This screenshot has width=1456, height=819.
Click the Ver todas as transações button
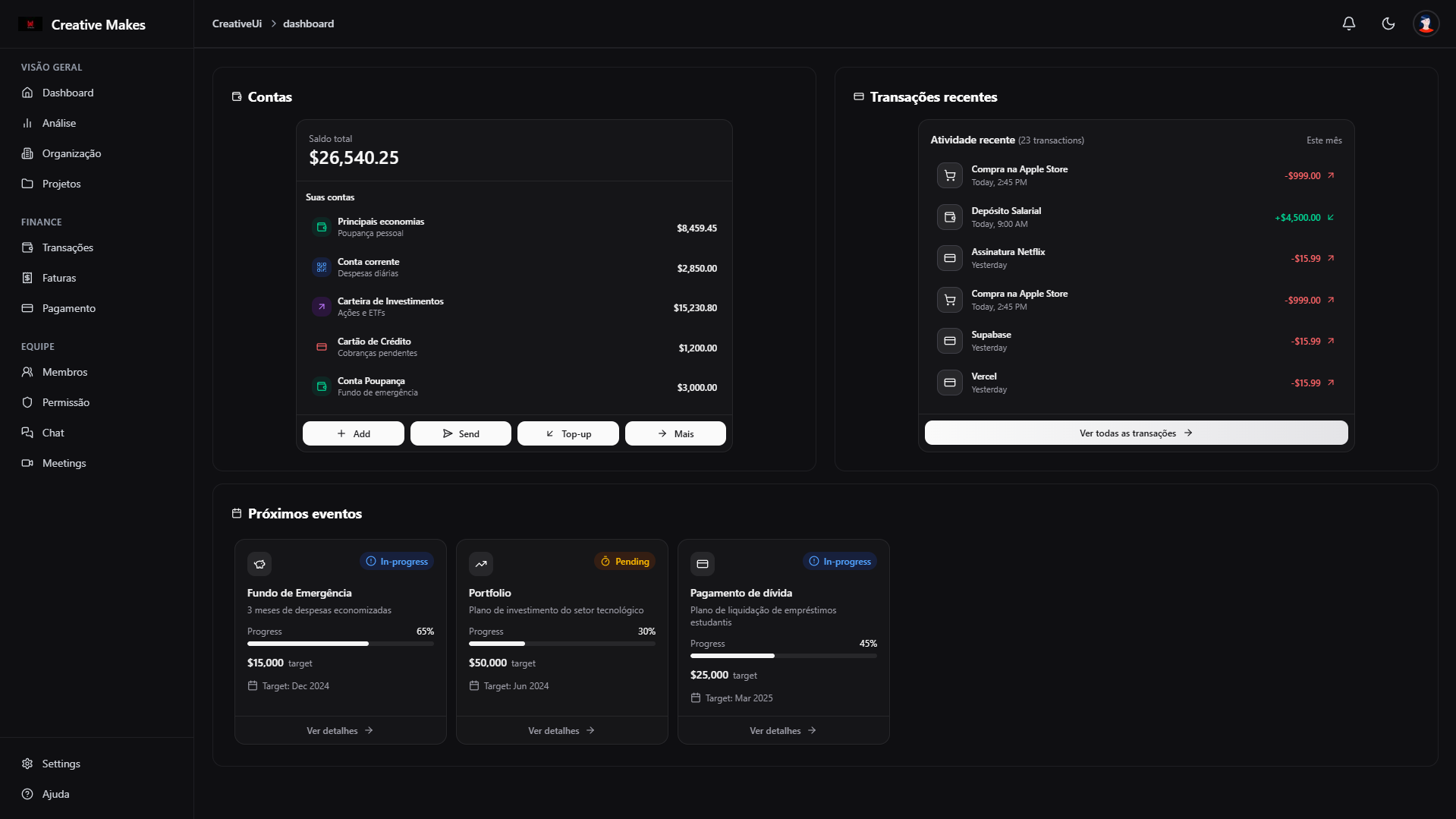click(1135, 433)
